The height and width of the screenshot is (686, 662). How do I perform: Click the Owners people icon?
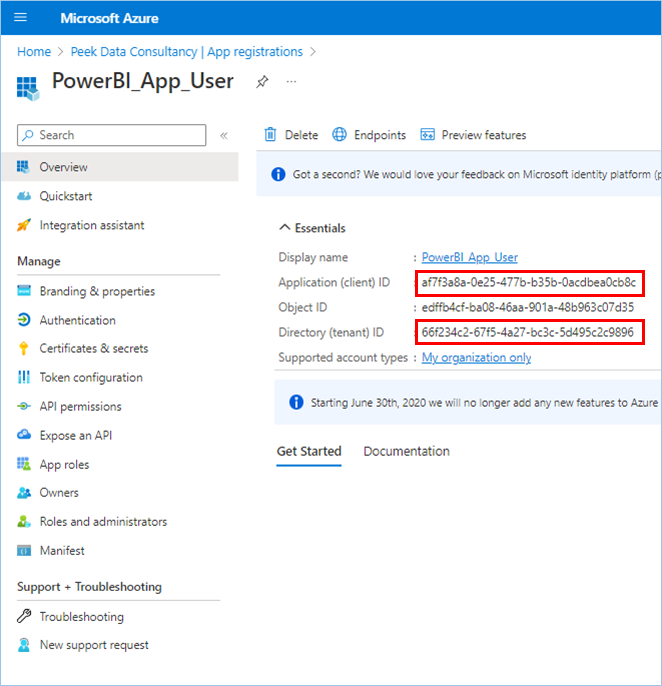point(24,493)
